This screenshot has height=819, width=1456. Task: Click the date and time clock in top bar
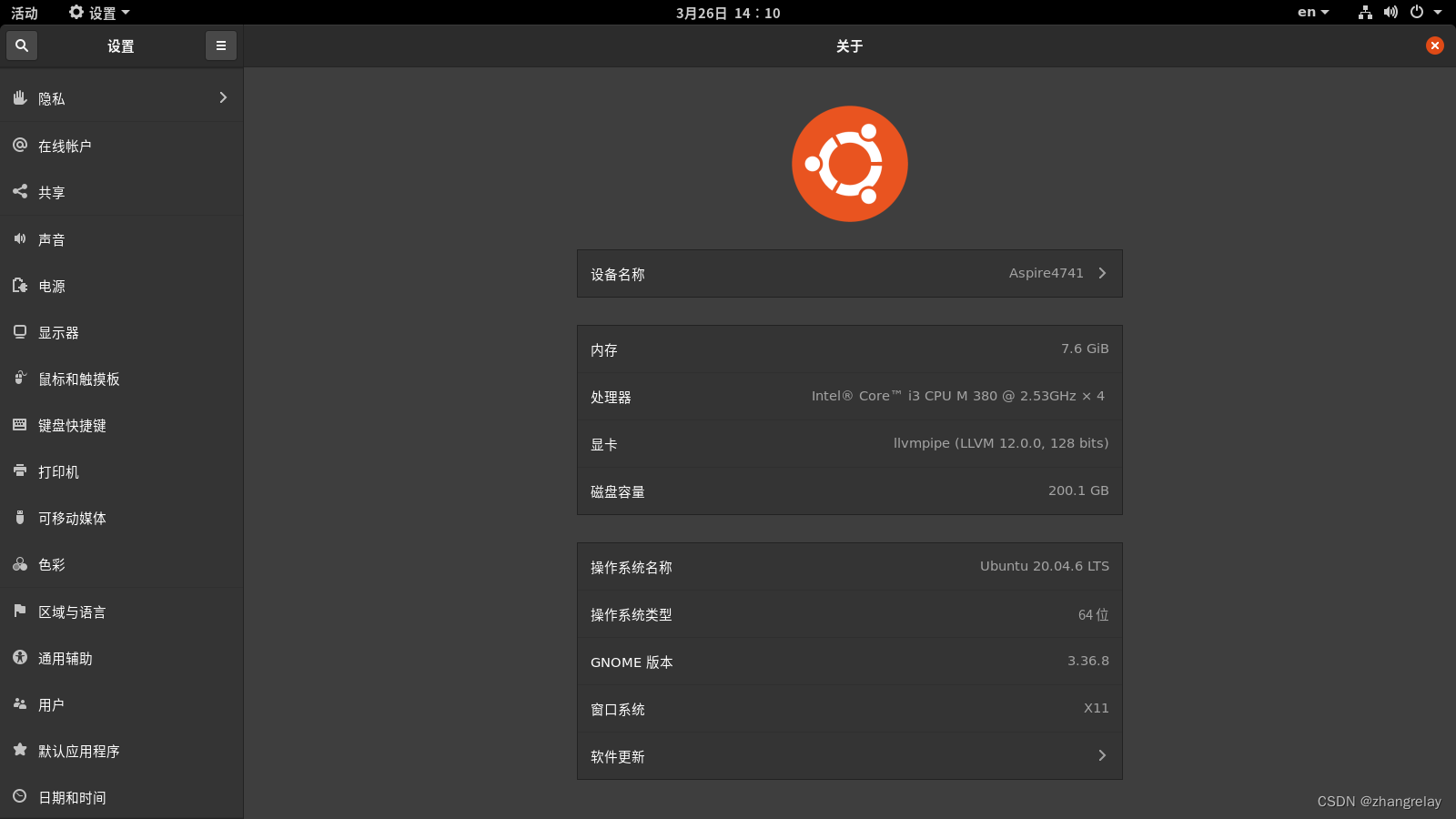728,13
